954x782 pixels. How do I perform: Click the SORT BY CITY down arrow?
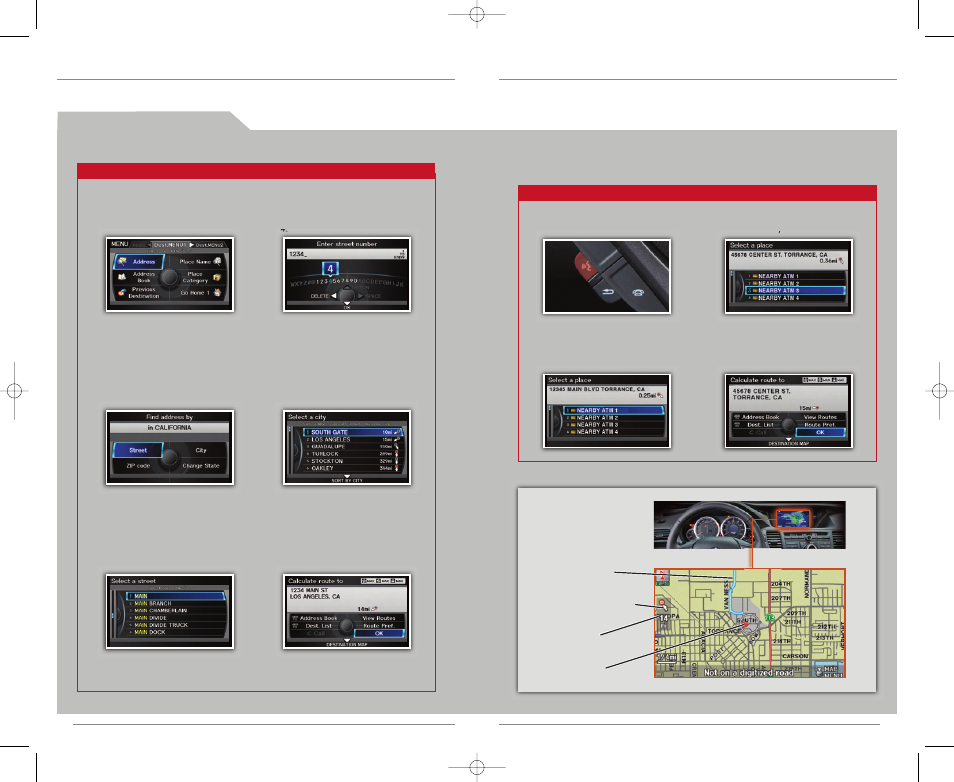pos(347,477)
